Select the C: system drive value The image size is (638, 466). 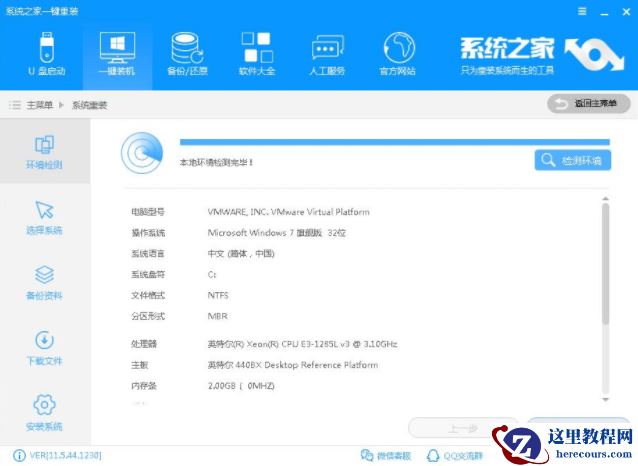pos(212,275)
